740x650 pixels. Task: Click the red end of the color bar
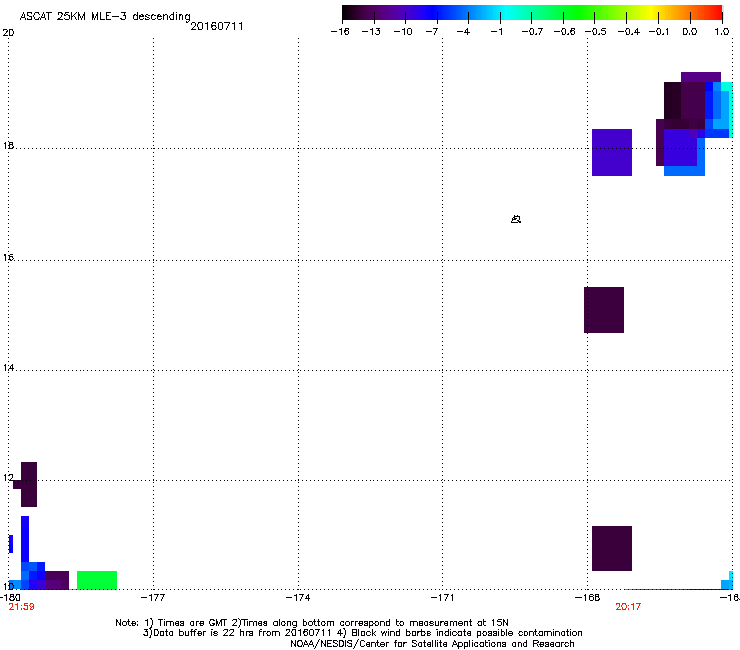pos(713,12)
